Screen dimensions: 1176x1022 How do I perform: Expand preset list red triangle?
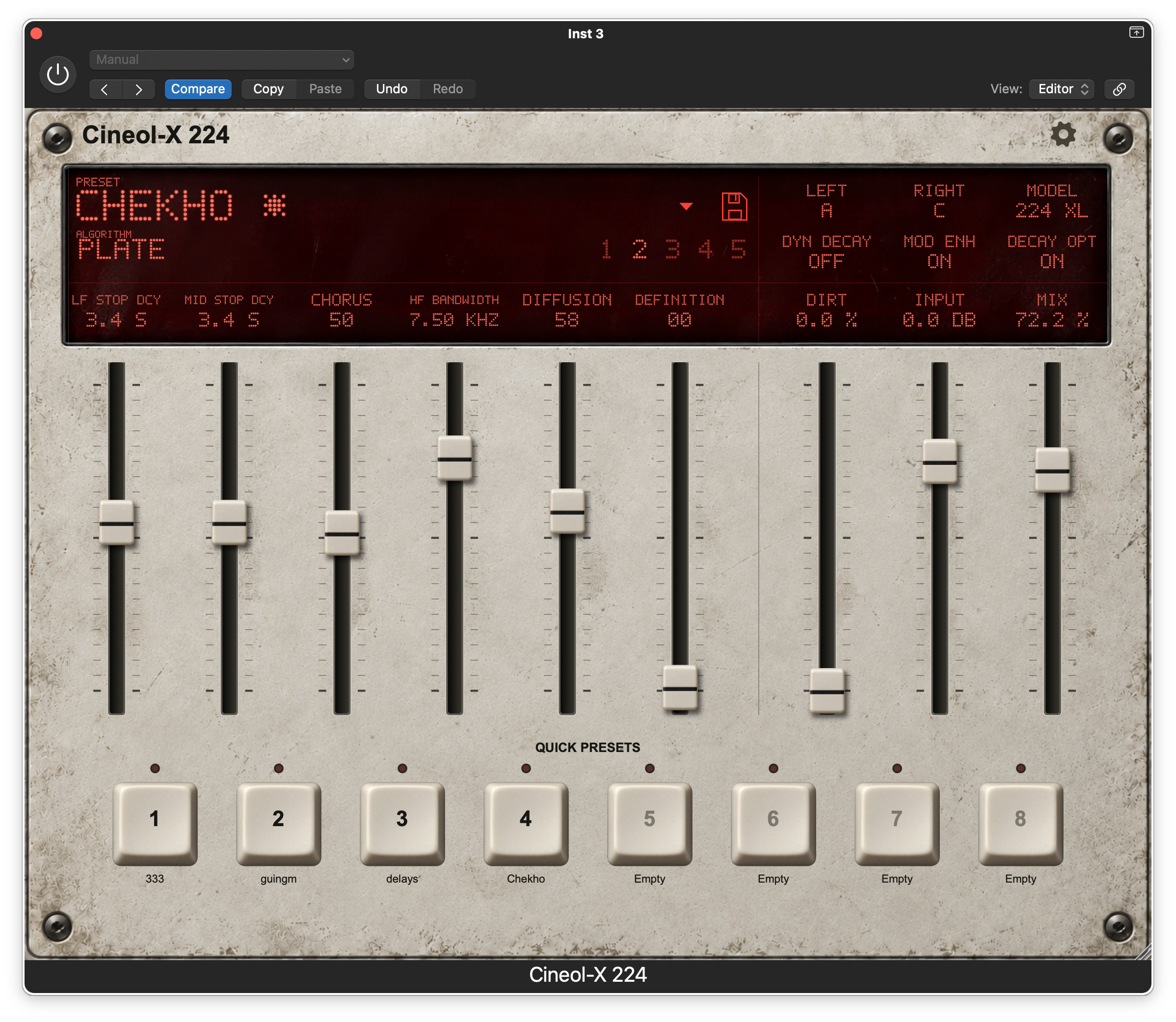coord(686,207)
